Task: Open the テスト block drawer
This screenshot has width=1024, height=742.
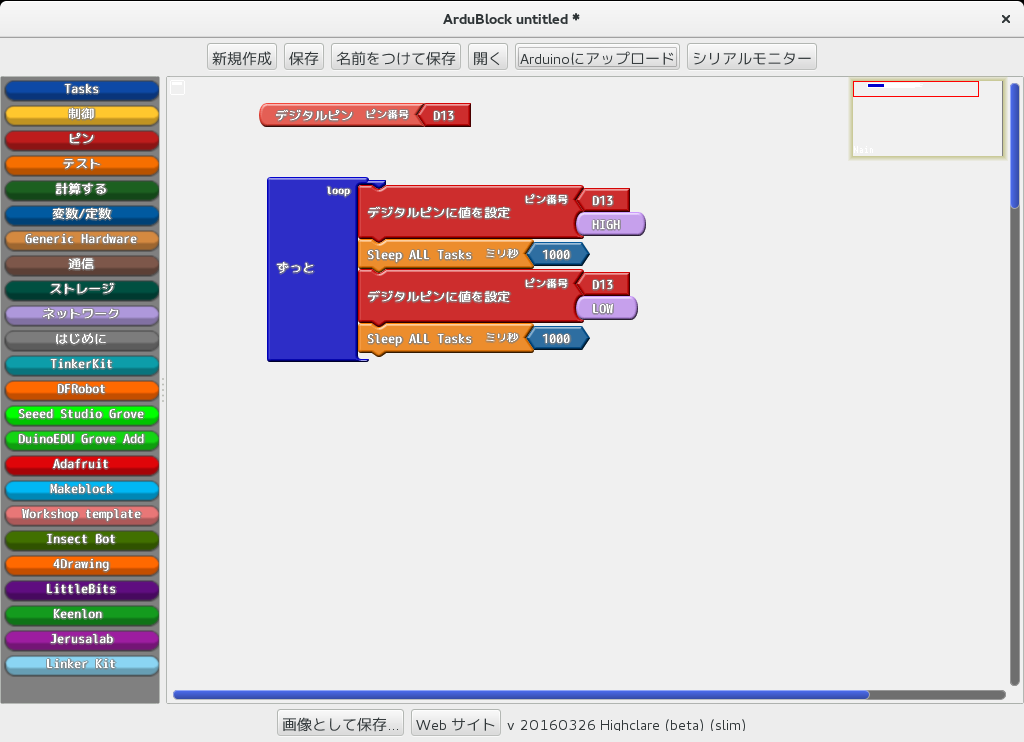Action: click(82, 165)
